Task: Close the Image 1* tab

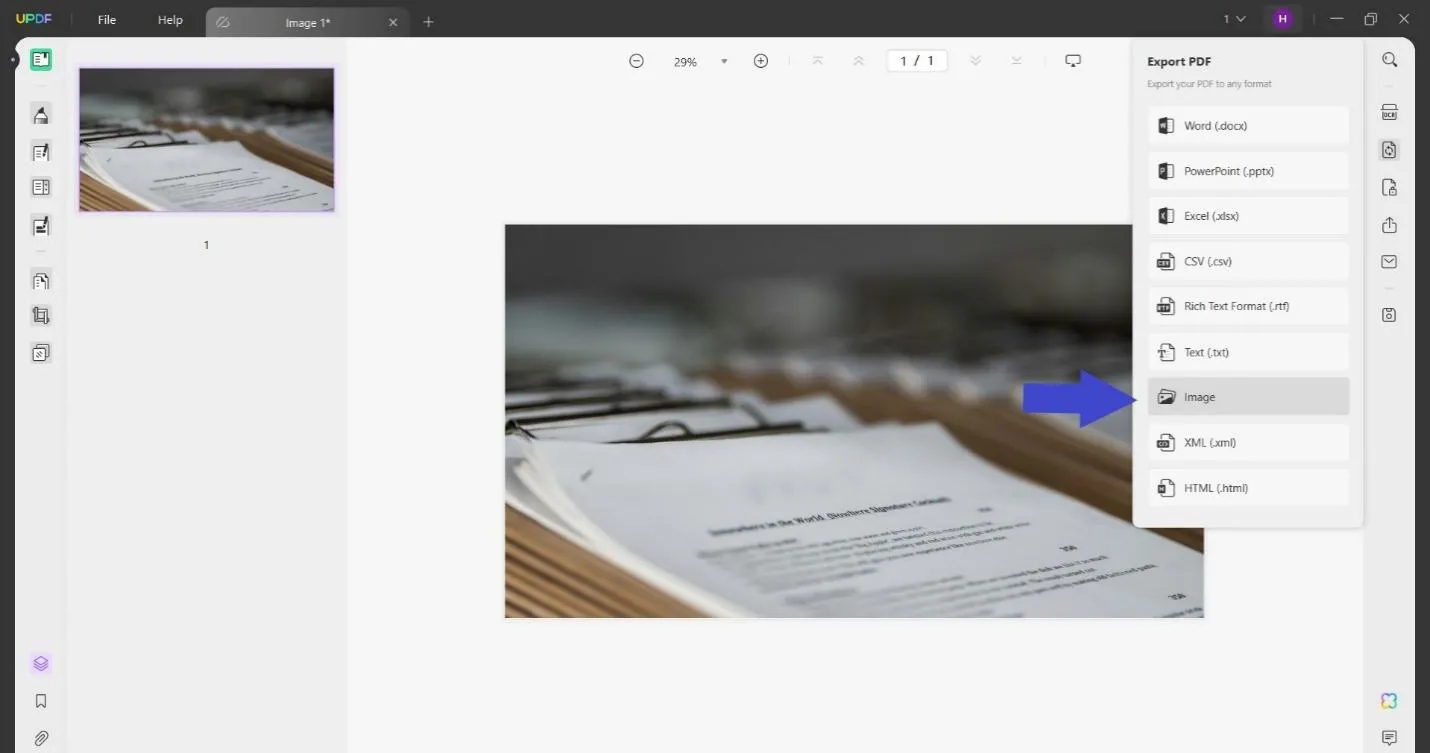Action: [x=393, y=22]
